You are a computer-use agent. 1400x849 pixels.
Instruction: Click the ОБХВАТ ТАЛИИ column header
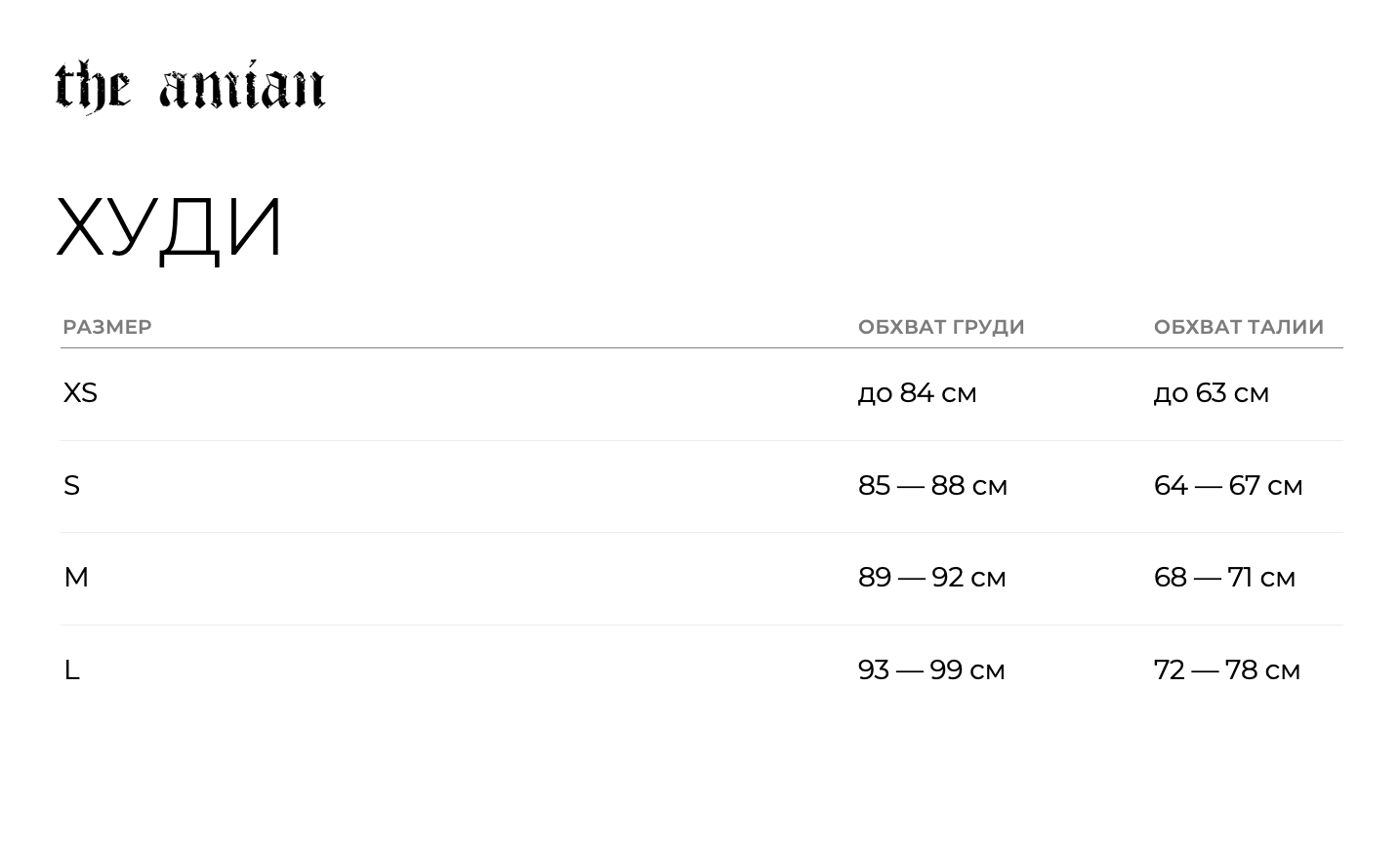[x=1238, y=327]
